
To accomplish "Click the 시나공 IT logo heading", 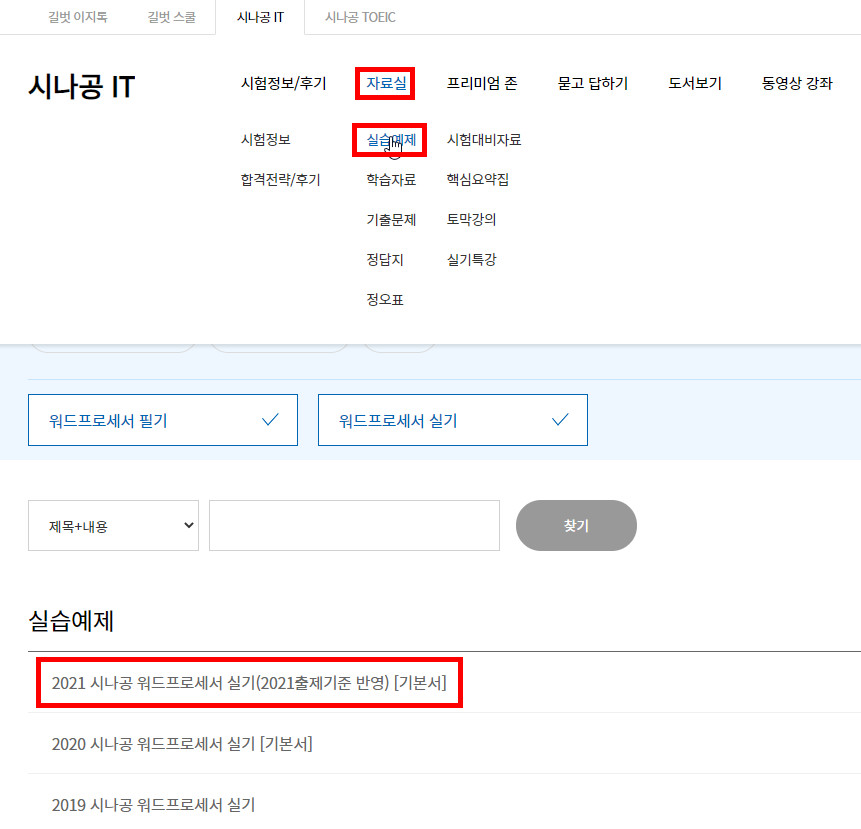I will pyautogui.click(x=81, y=87).
